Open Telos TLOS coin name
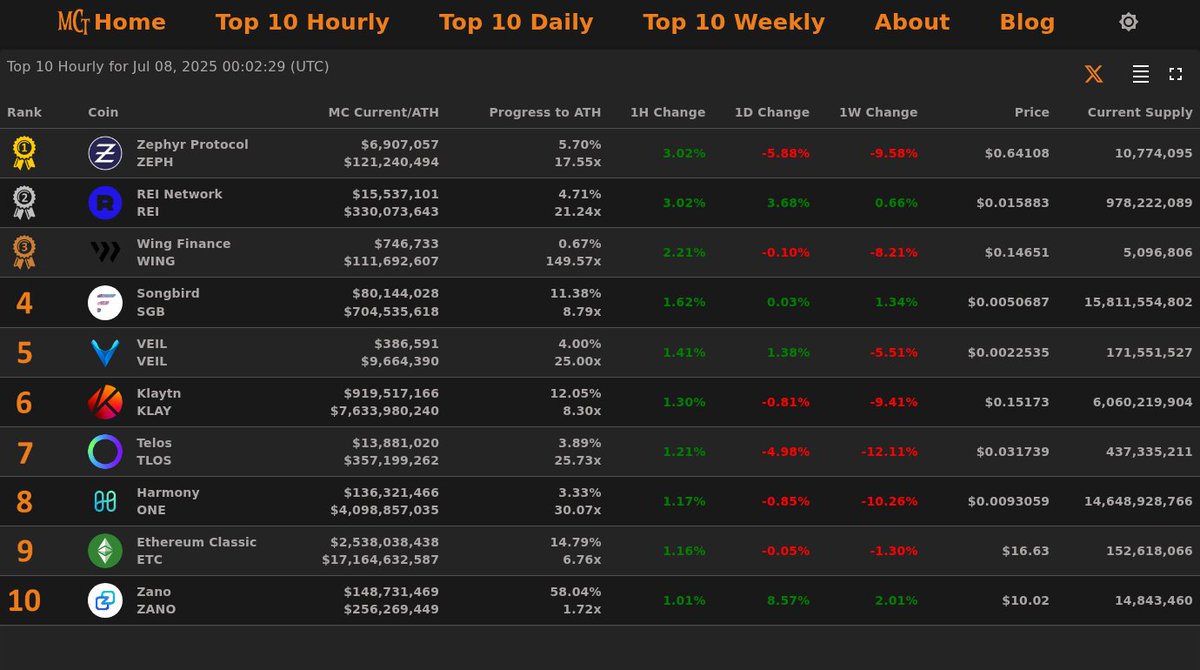Viewport: 1200px width, 670px height. click(x=154, y=452)
